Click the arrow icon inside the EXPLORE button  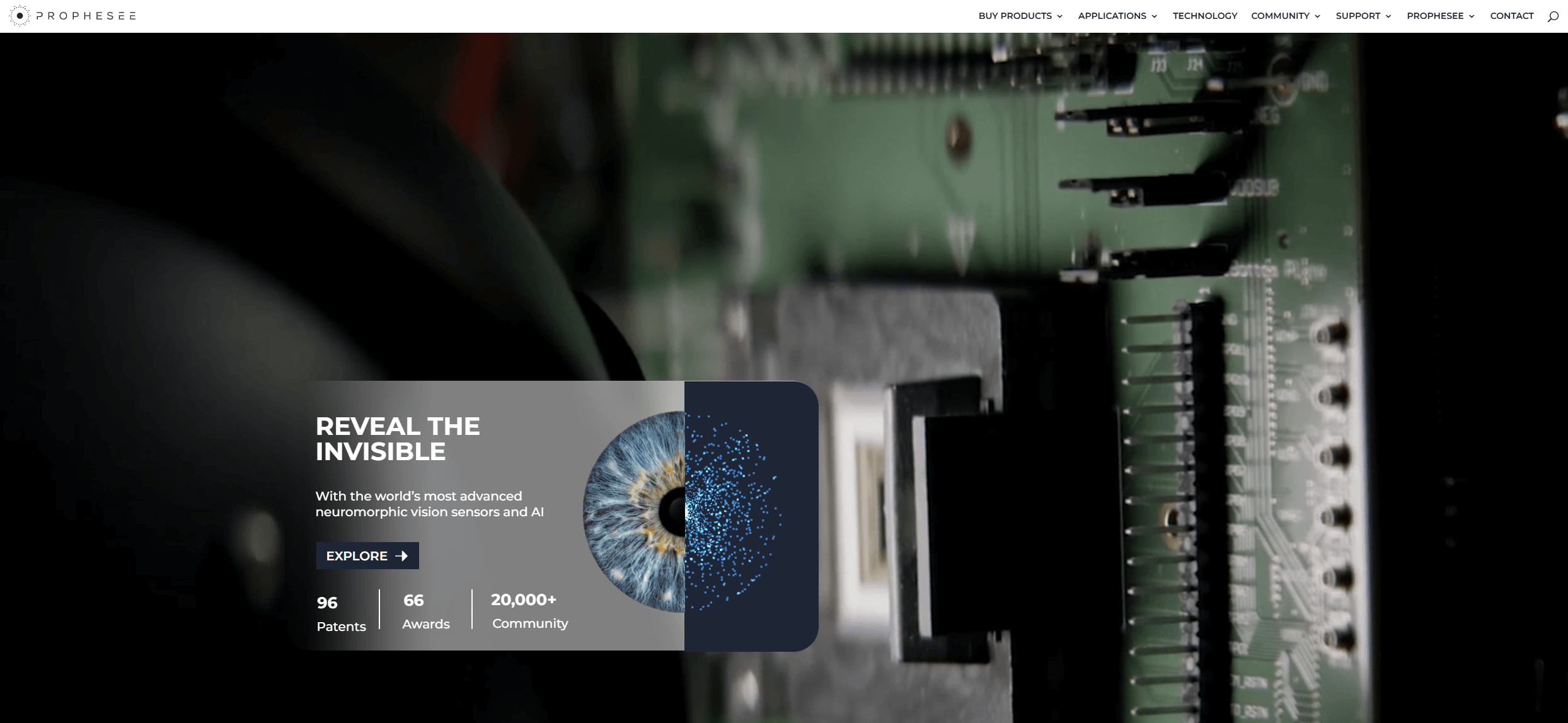[401, 555]
